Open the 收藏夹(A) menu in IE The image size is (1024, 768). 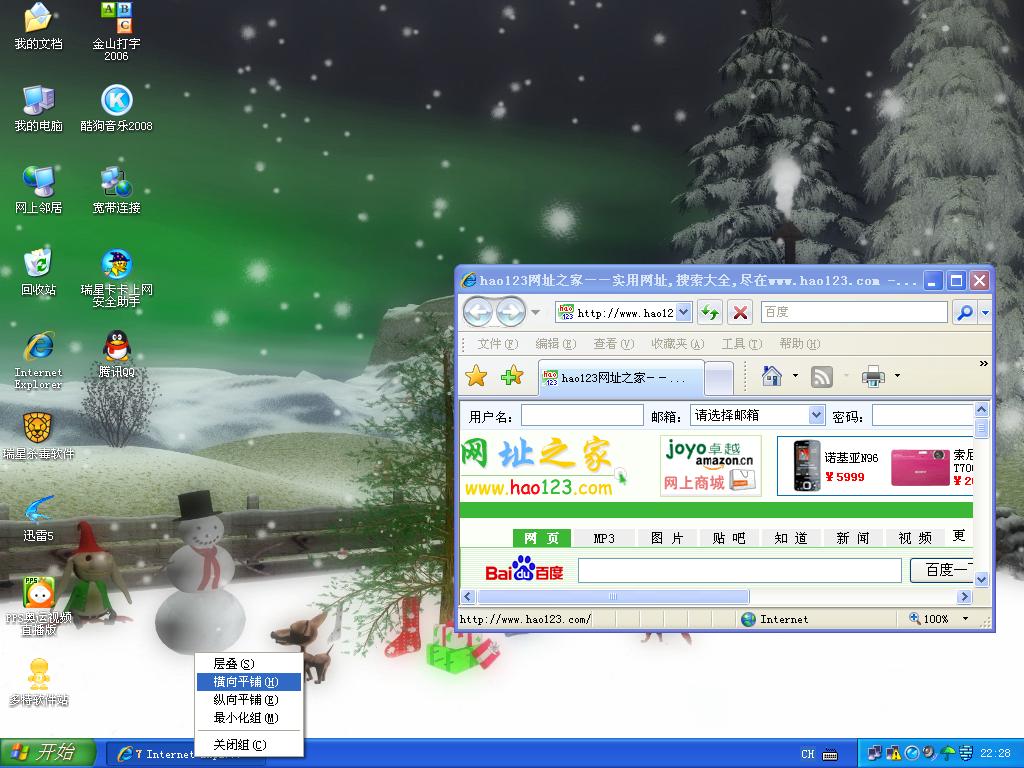tap(677, 344)
